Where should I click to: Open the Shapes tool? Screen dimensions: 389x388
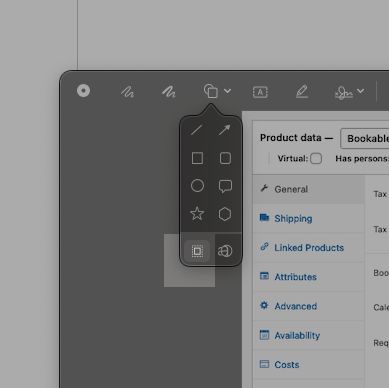211,91
